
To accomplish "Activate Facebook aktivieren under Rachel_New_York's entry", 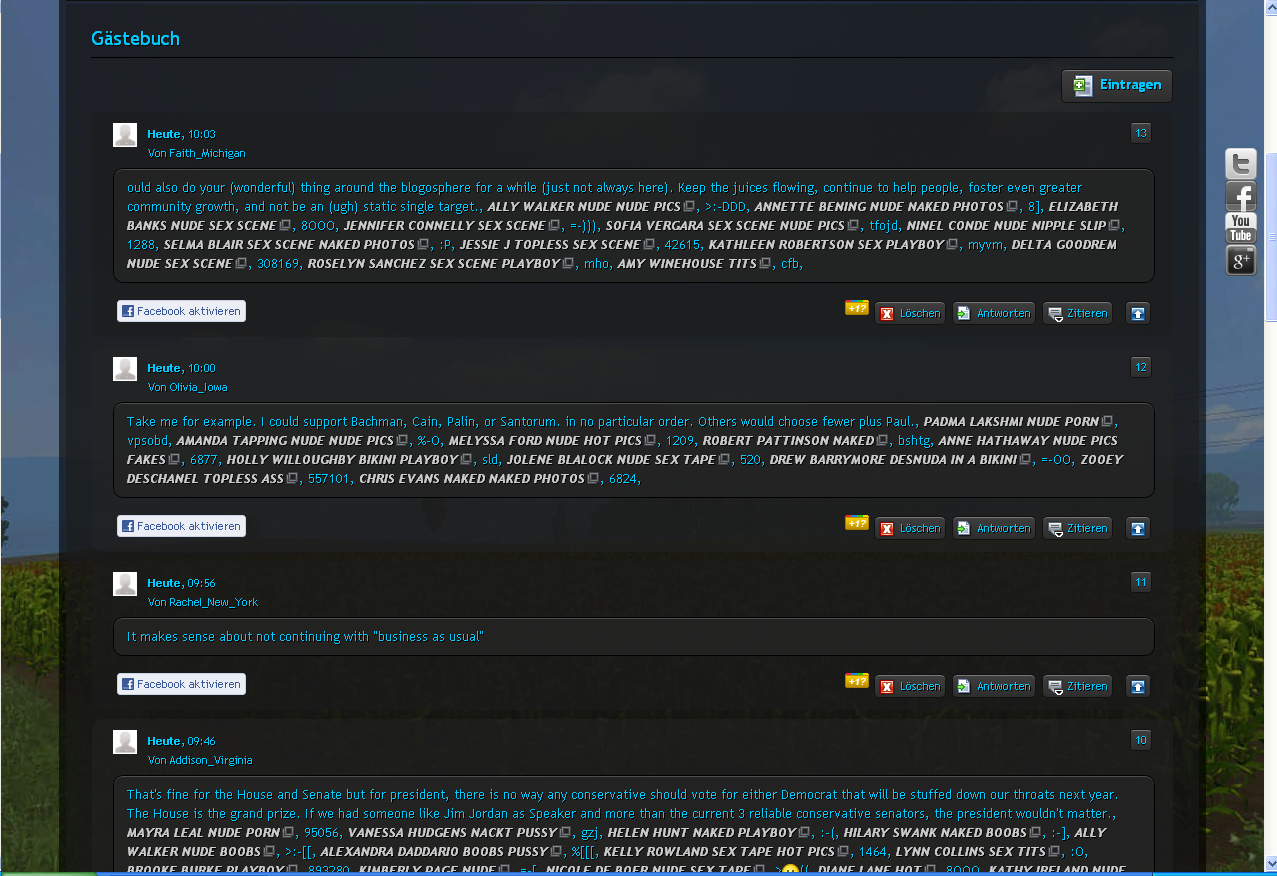I will click(181, 684).
